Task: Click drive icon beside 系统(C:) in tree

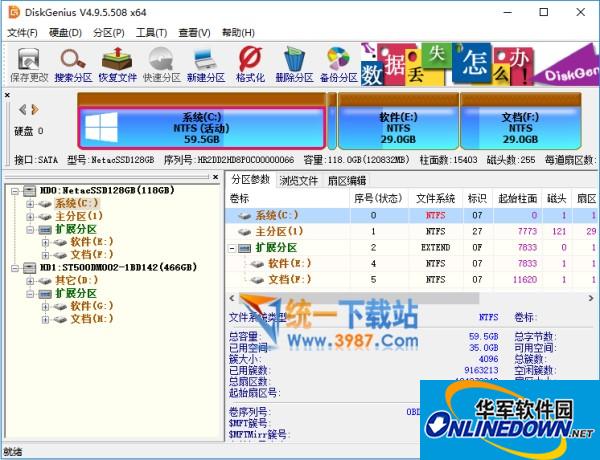Action: tap(45, 204)
